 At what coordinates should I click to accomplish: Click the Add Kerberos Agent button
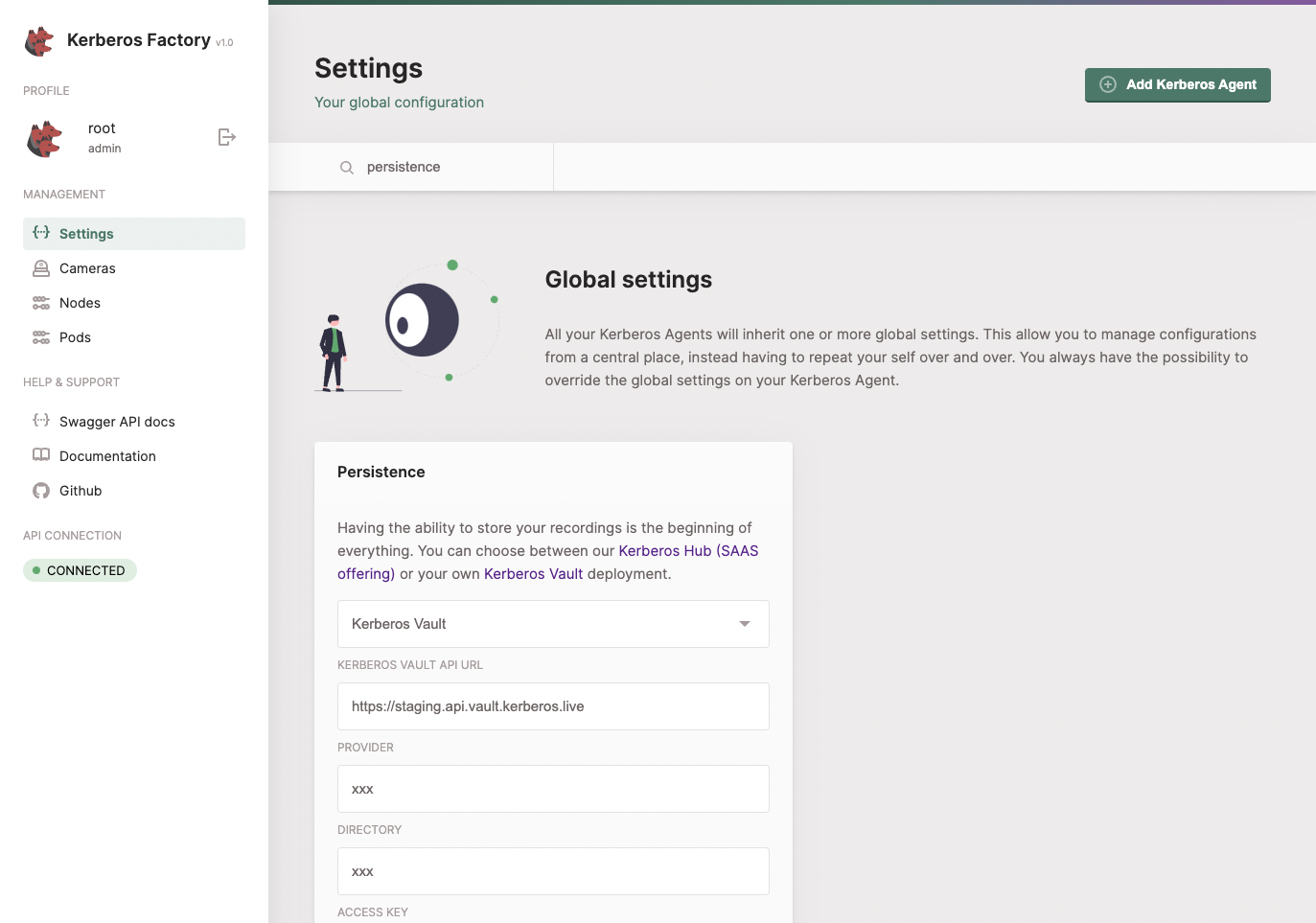pyautogui.click(x=1177, y=84)
